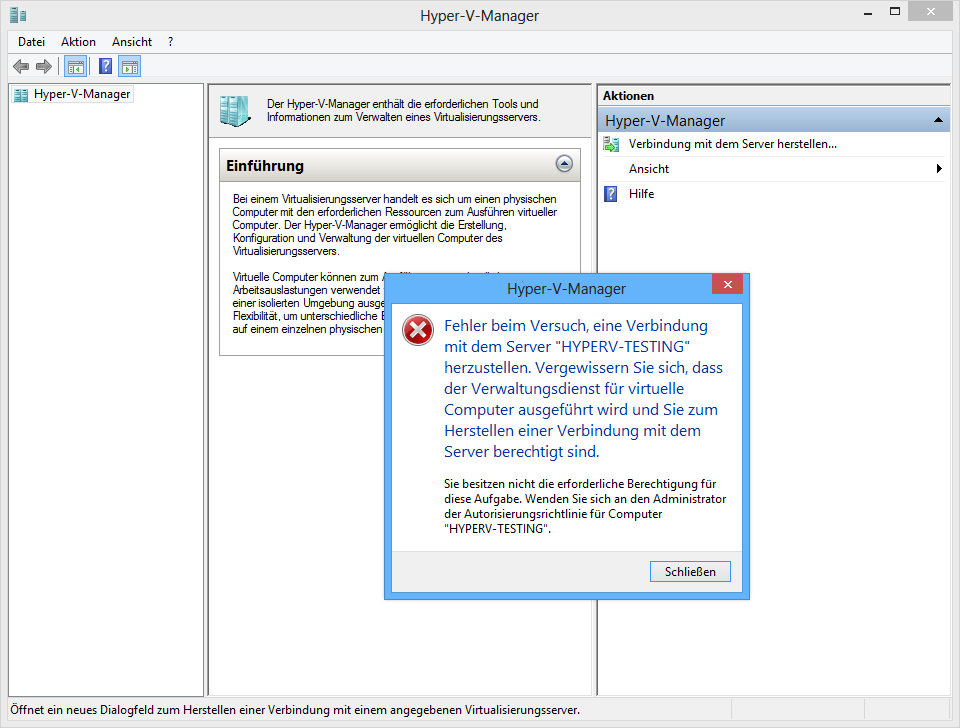Open the Aktion menu
This screenshot has height=728, width=960.
tap(78, 42)
